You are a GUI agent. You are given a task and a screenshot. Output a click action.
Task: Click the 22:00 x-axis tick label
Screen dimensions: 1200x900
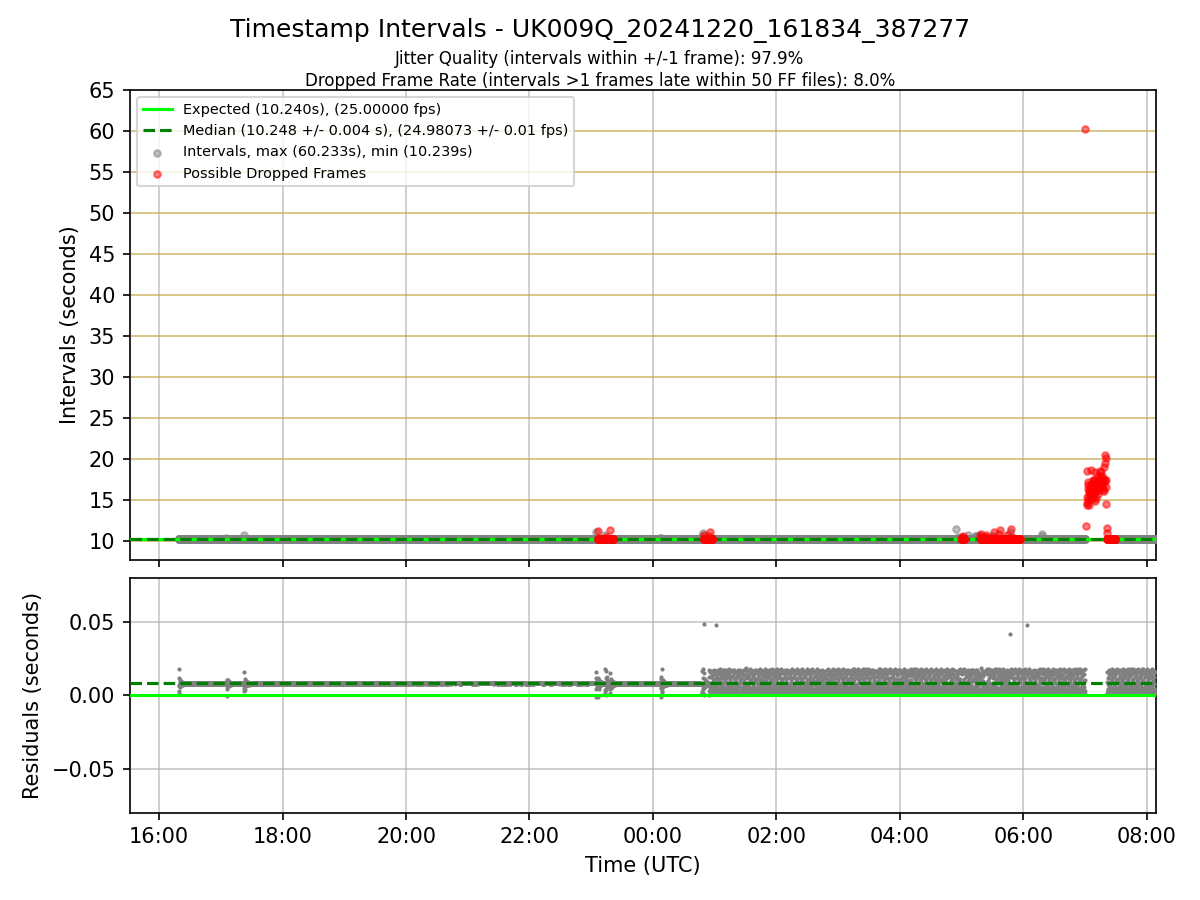(529, 835)
